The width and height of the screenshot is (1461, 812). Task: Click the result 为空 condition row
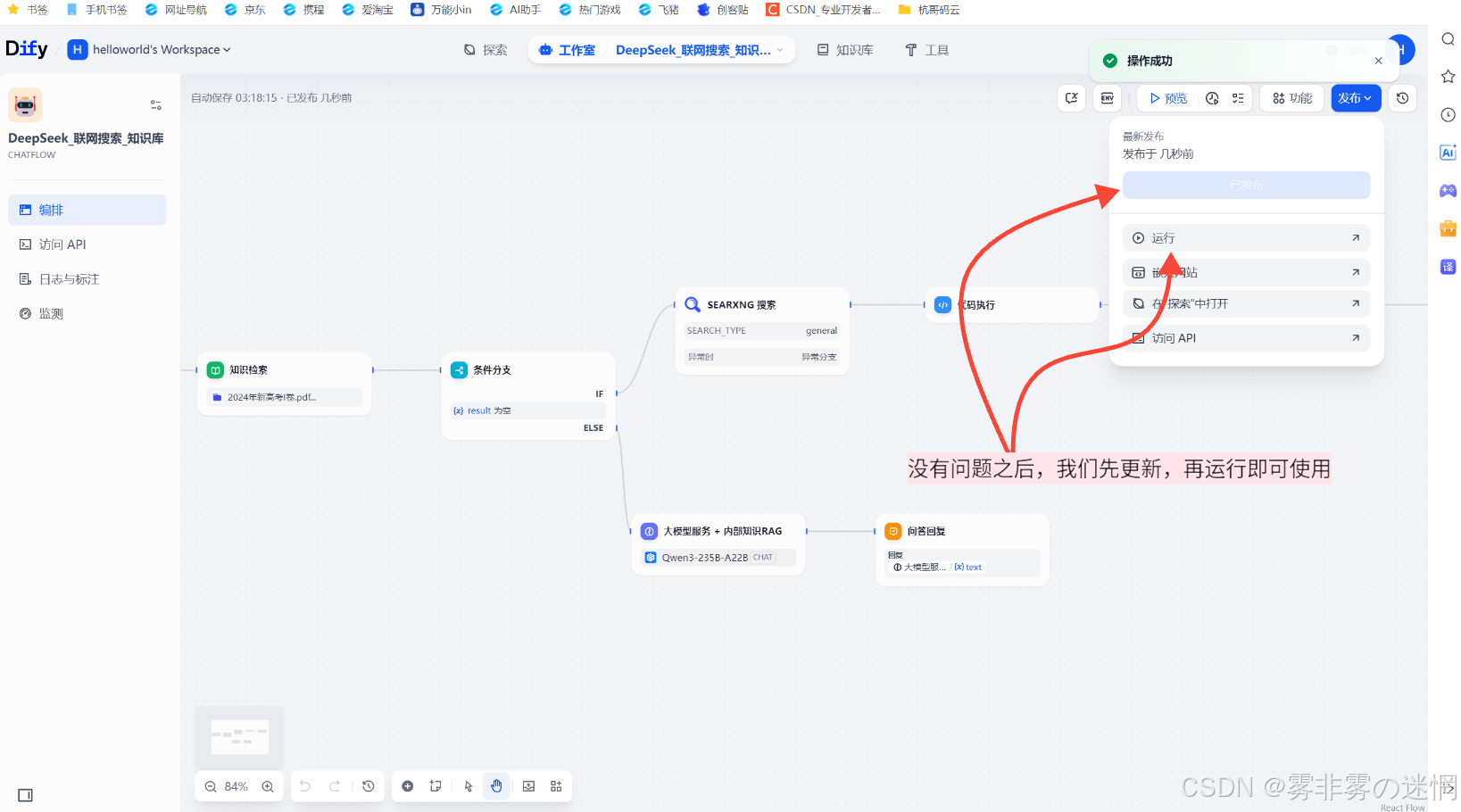(528, 410)
